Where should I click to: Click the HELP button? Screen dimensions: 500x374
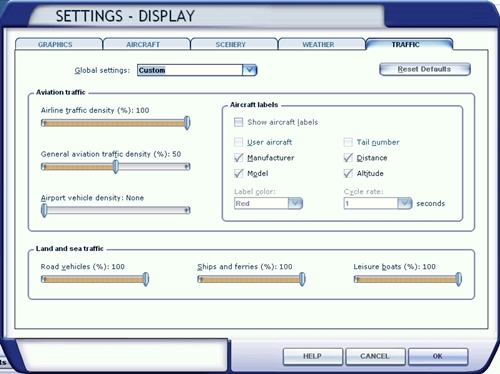(x=313, y=356)
